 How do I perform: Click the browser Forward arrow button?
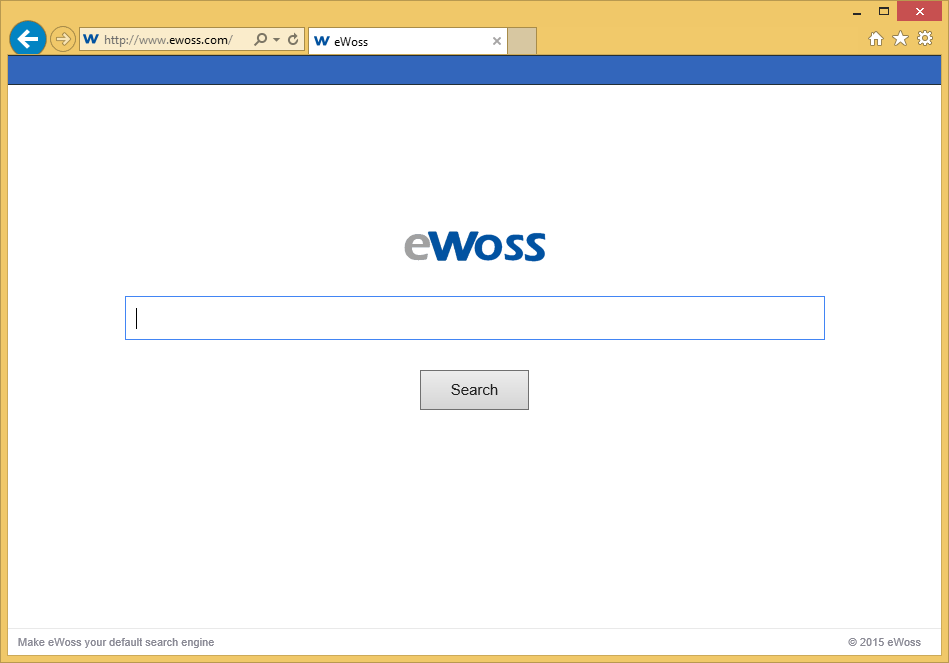coord(63,39)
